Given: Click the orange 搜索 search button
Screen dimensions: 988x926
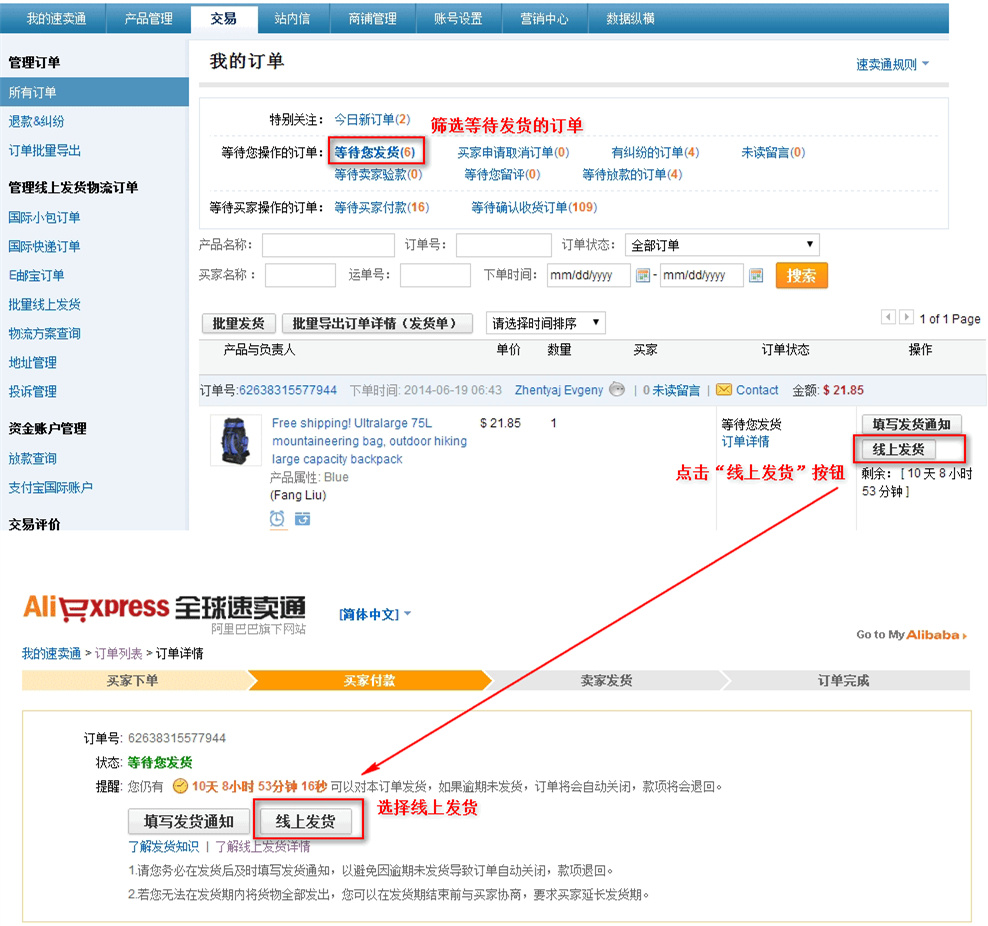Looking at the screenshot, I should (x=800, y=275).
